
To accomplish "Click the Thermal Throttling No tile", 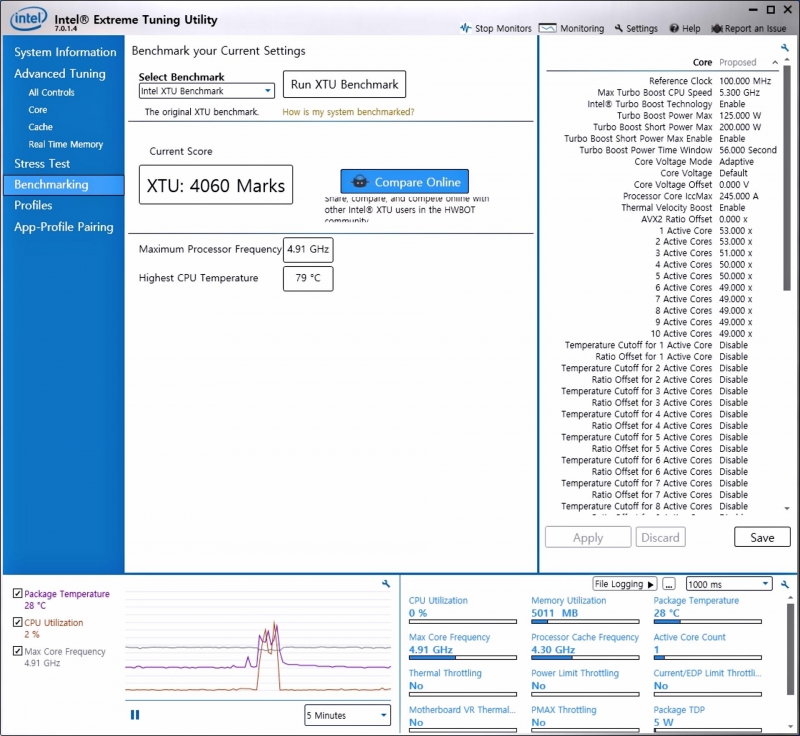I will tap(462, 683).
